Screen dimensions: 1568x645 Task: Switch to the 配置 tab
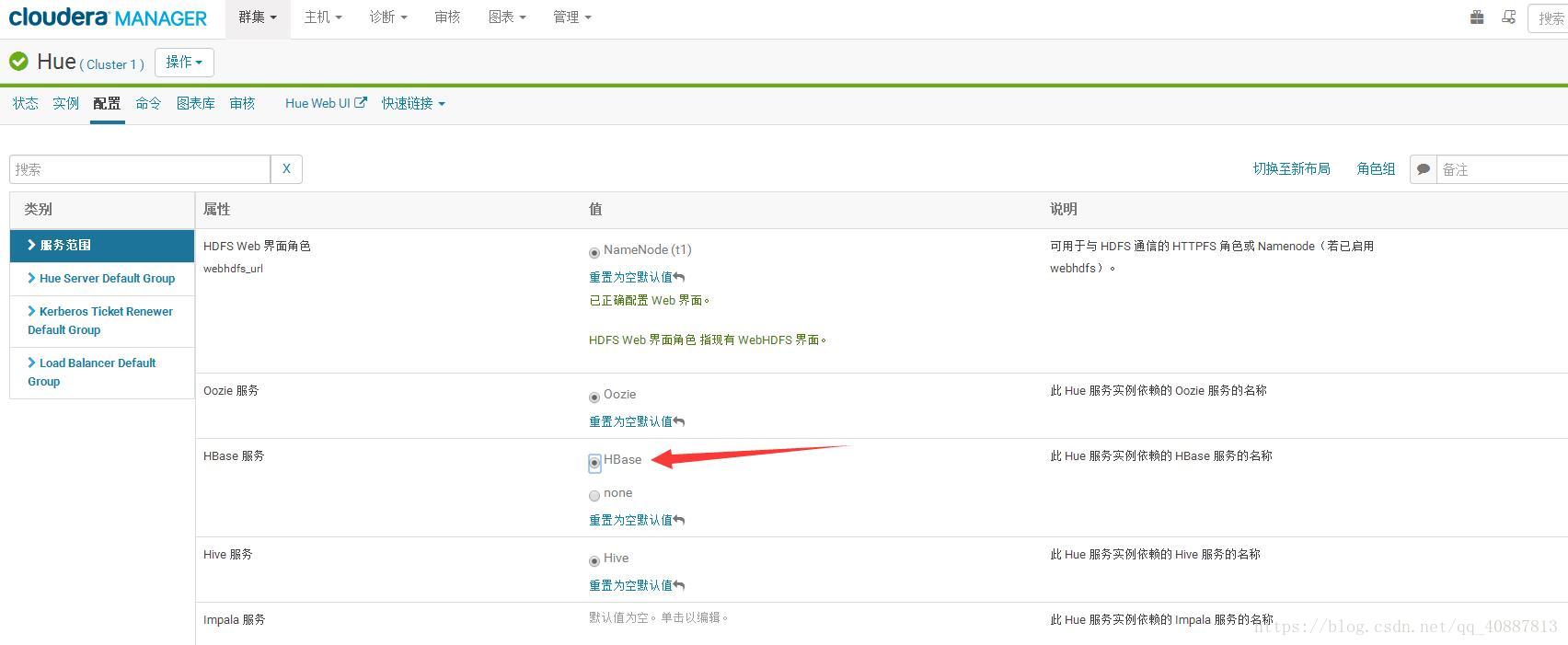pyautogui.click(x=107, y=103)
